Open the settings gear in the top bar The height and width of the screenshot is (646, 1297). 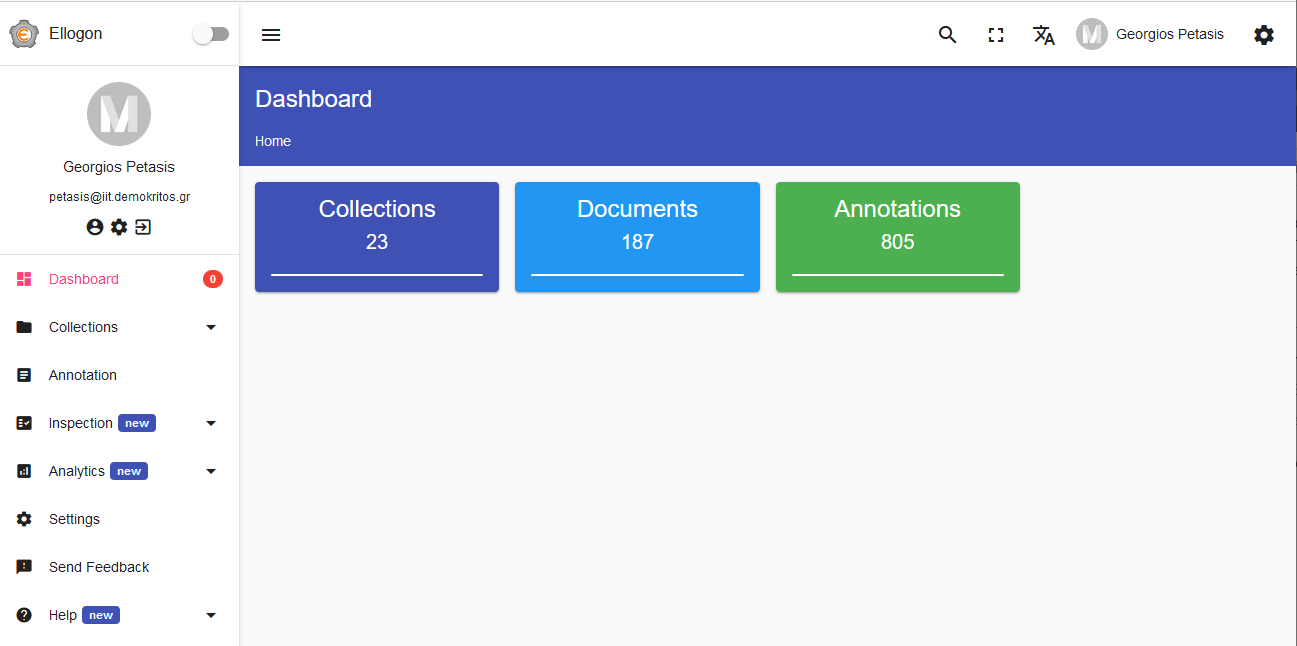(1264, 34)
